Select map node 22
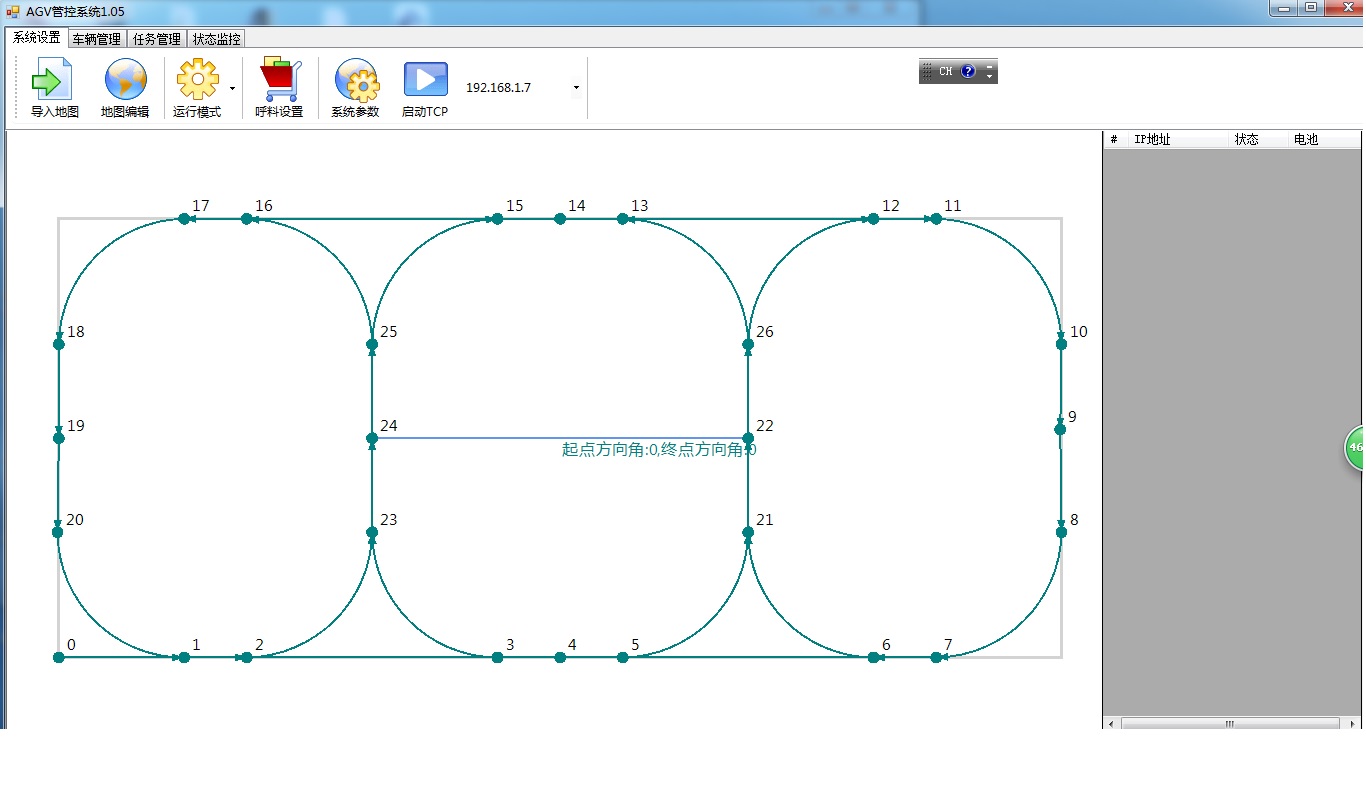This screenshot has width=1366, height=808. pyautogui.click(x=748, y=438)
